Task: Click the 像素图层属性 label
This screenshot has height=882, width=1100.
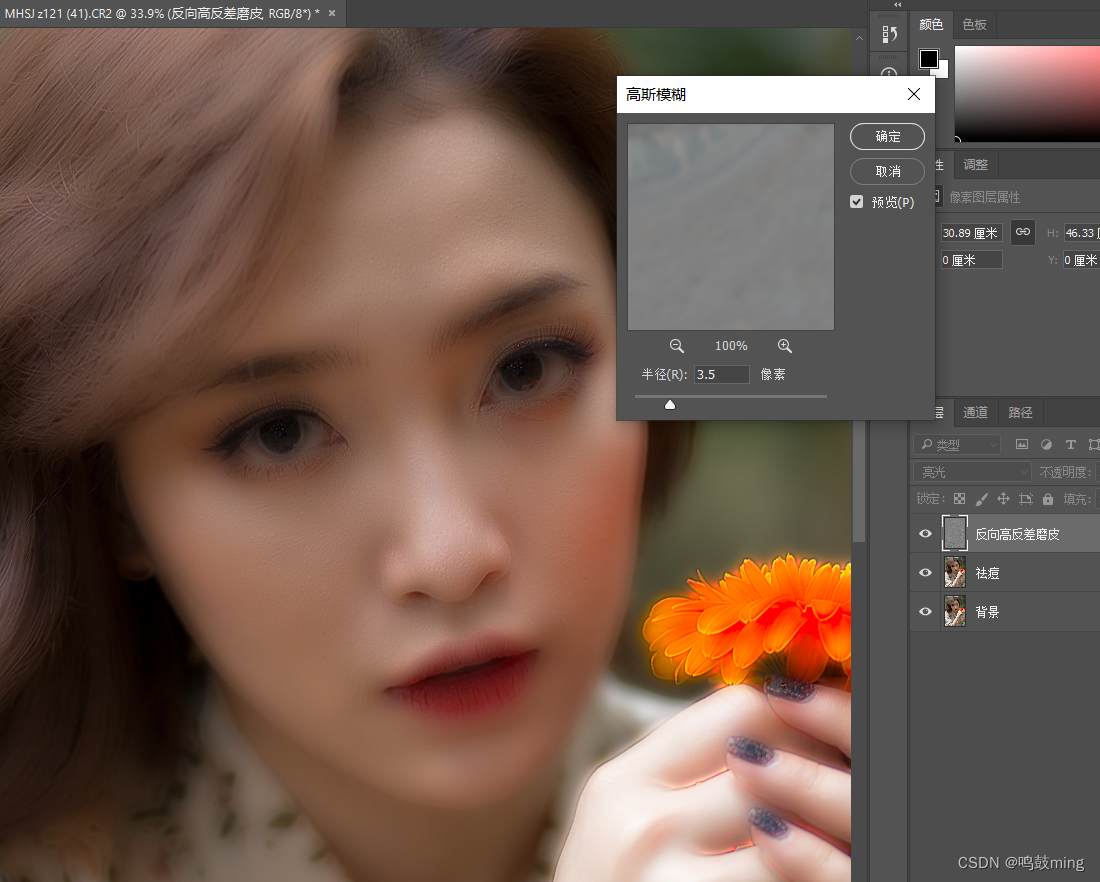Action: click(x=984, y=197)
